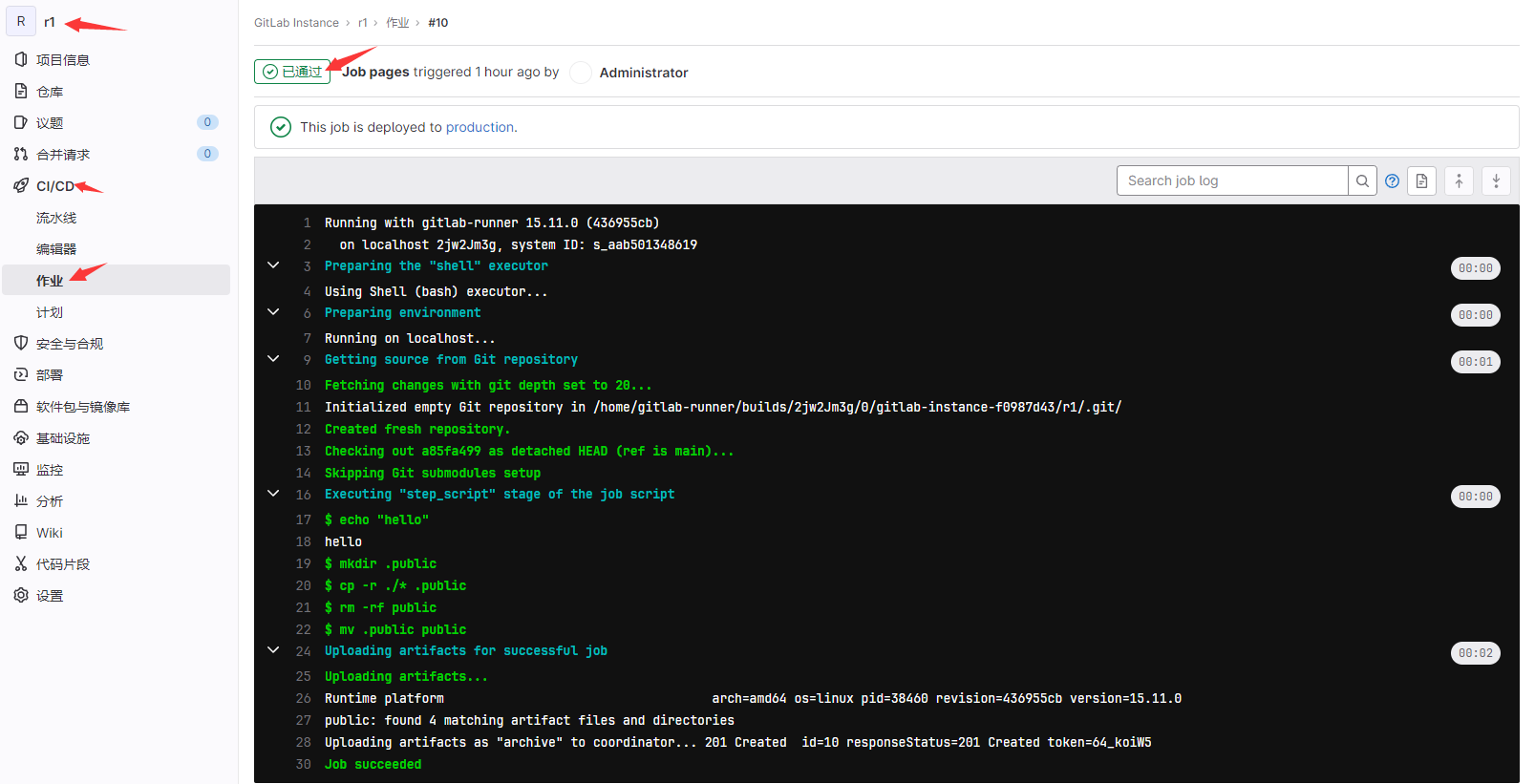Open 流水线 pipelines page
The width and height of the screenshot is (1535, 784).
(56, 218)
